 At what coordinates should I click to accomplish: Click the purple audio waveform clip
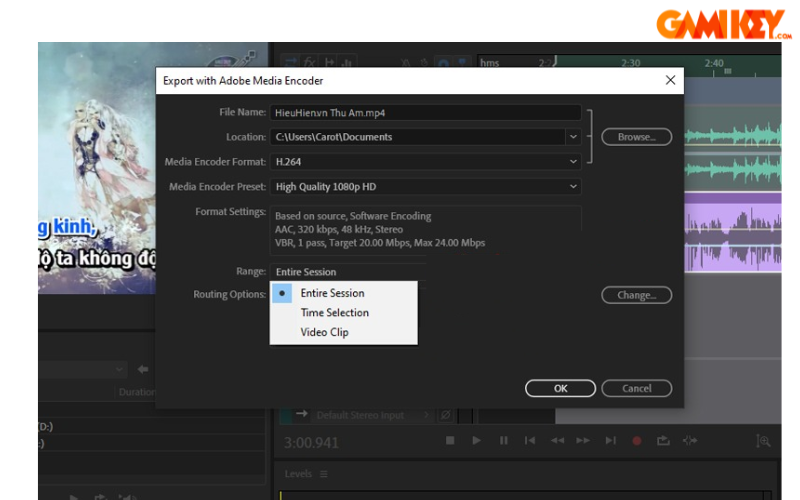(733, 233)
